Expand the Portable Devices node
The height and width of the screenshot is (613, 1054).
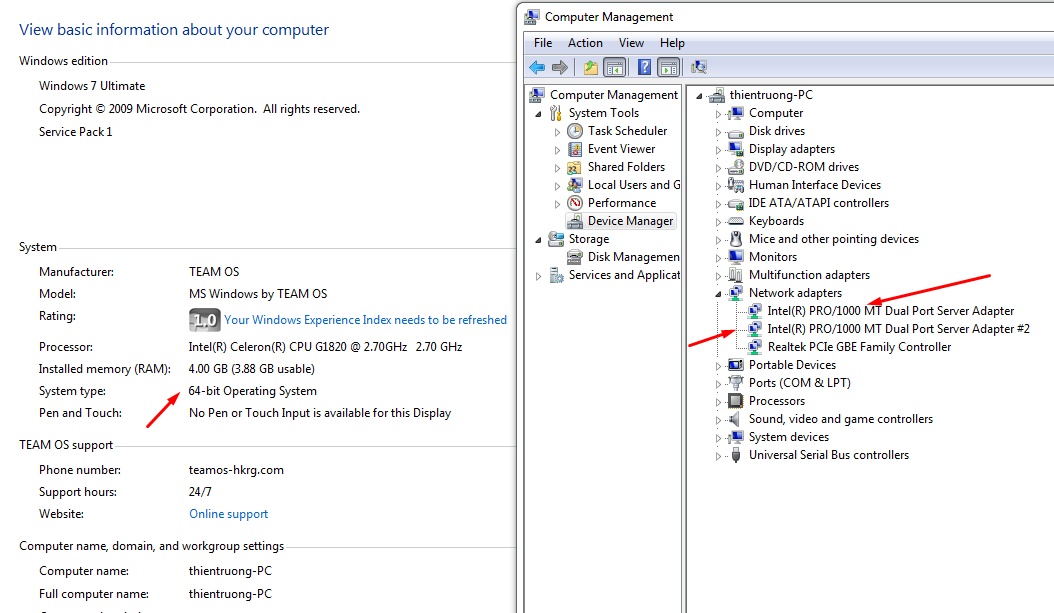click(x=718, y=366)
